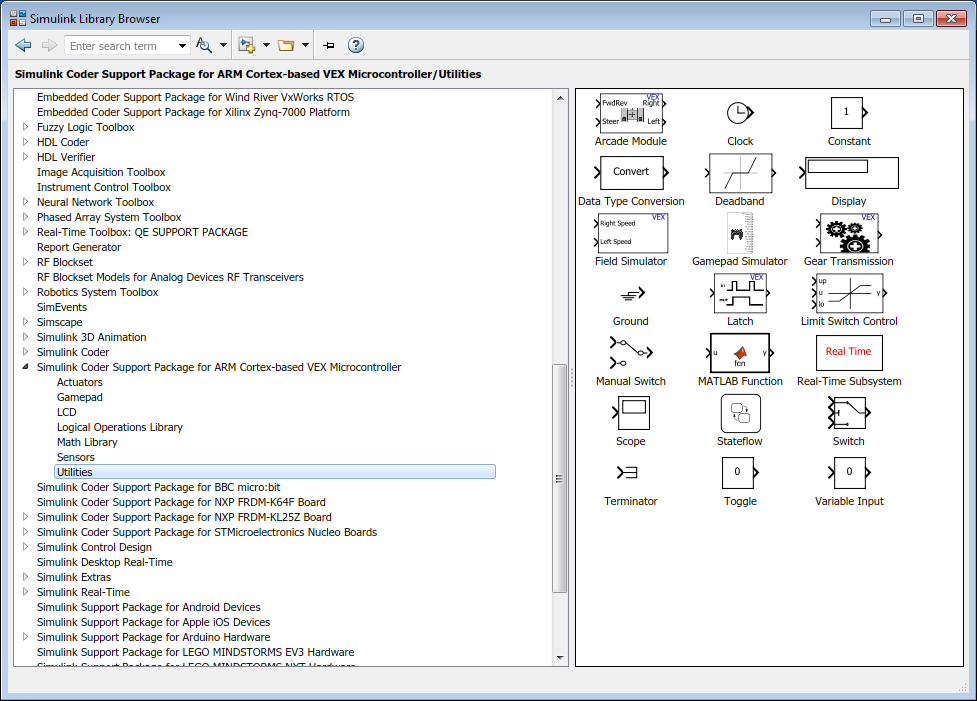
Task: Click the new model icon
Action: (x=247, y=45)
